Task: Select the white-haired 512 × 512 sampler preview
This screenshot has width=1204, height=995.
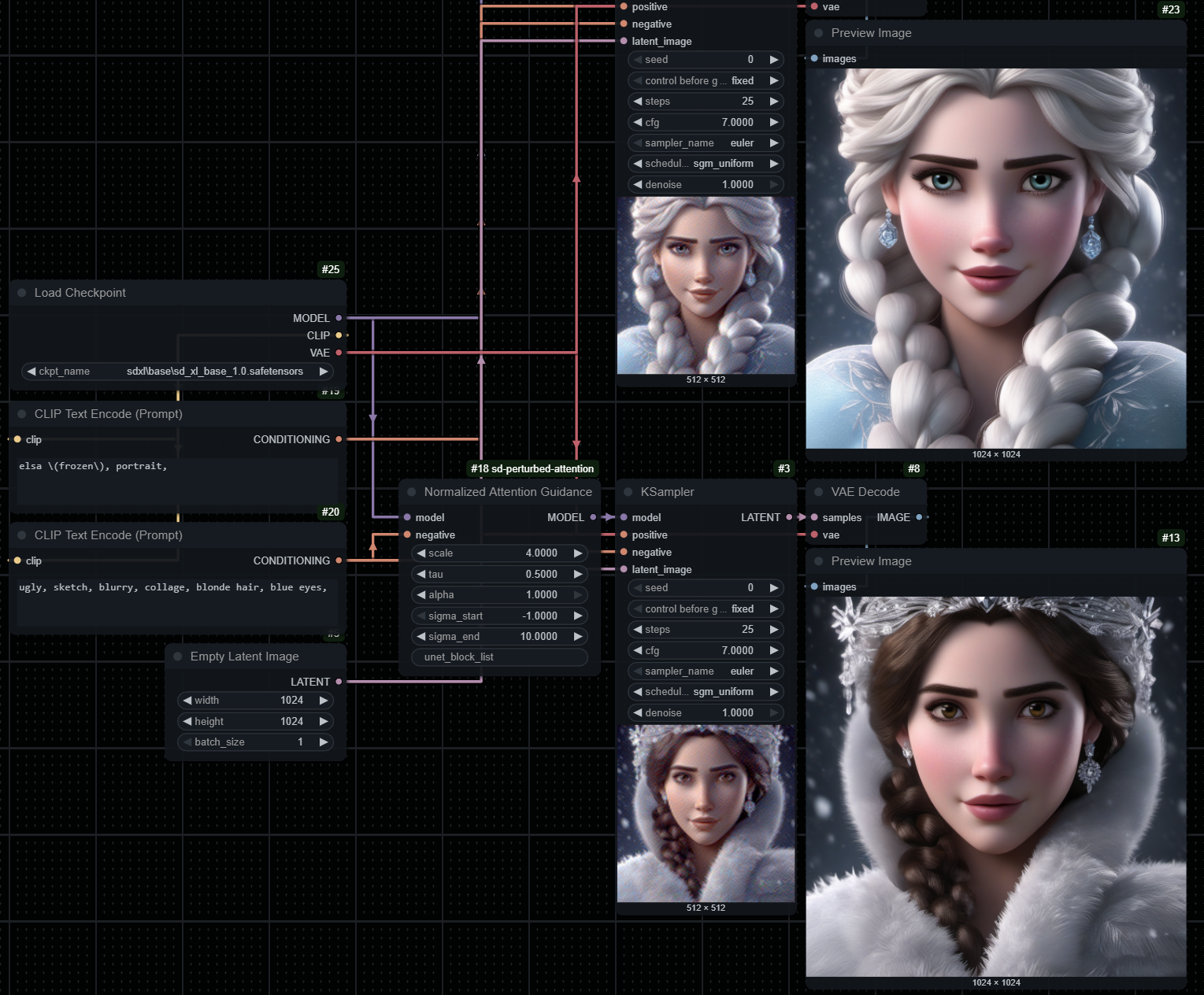Action: coord(706,285)
